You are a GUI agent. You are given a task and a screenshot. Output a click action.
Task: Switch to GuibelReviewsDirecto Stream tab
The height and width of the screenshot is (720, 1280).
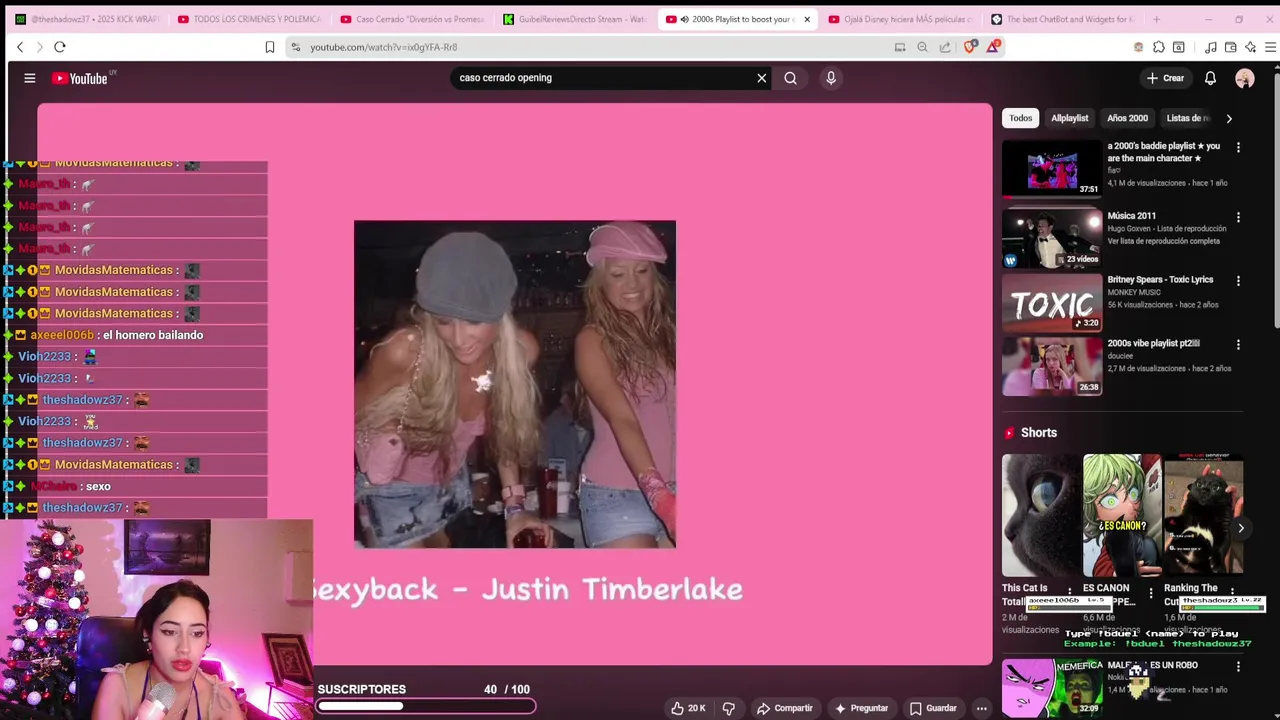[x=574, y=19]
